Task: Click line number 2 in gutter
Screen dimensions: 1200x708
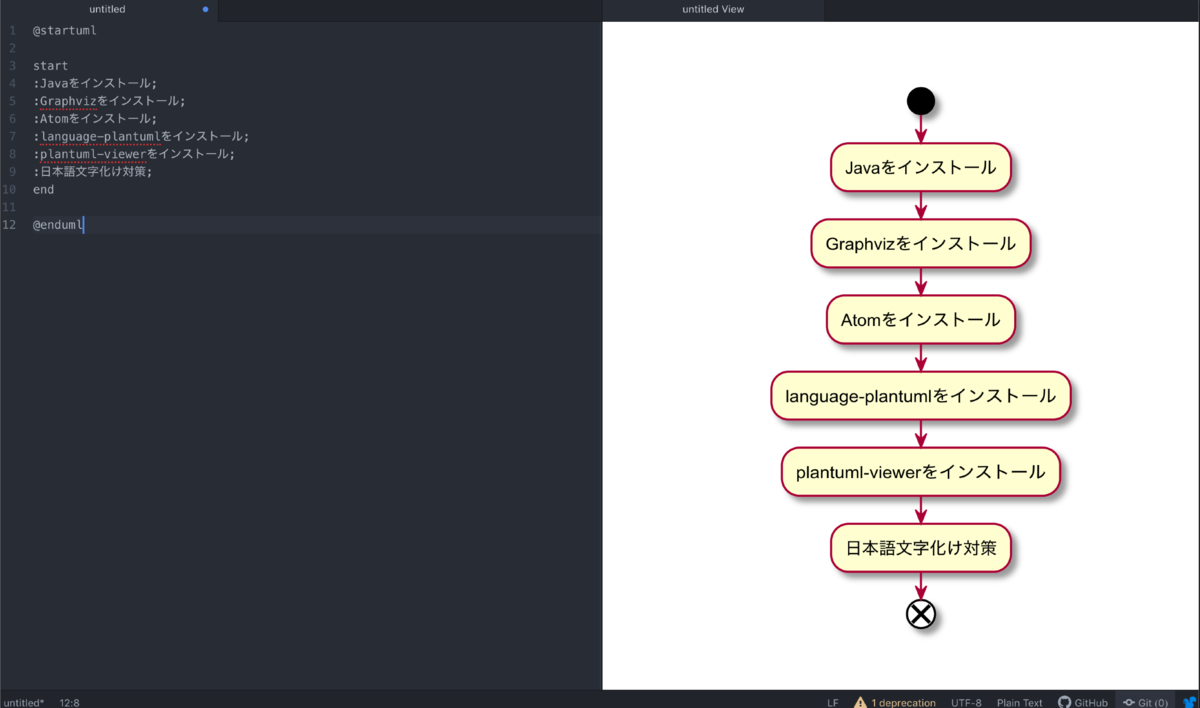Action: [13, 48]
